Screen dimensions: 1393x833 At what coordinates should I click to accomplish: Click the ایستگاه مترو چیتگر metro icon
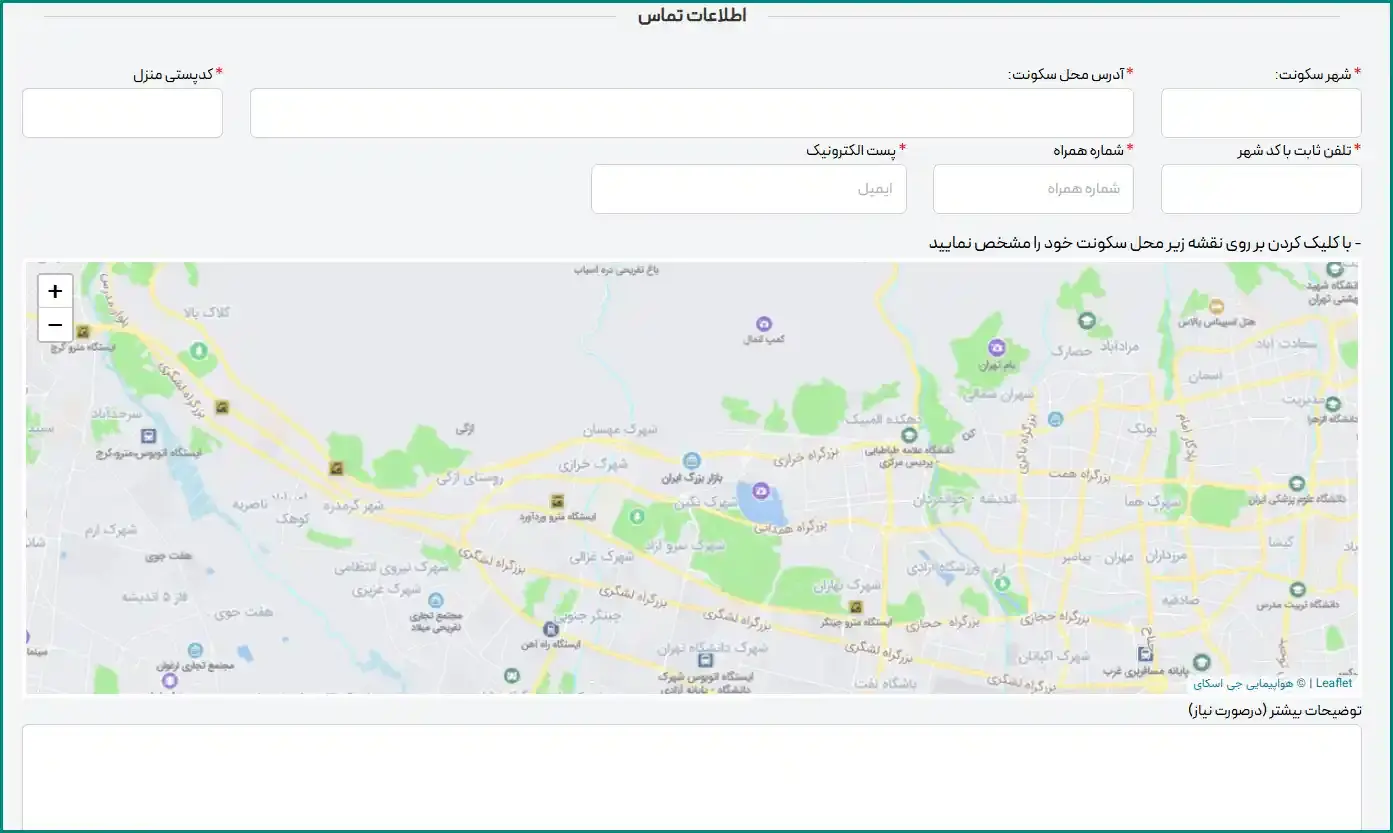click(x=855, y=607)
